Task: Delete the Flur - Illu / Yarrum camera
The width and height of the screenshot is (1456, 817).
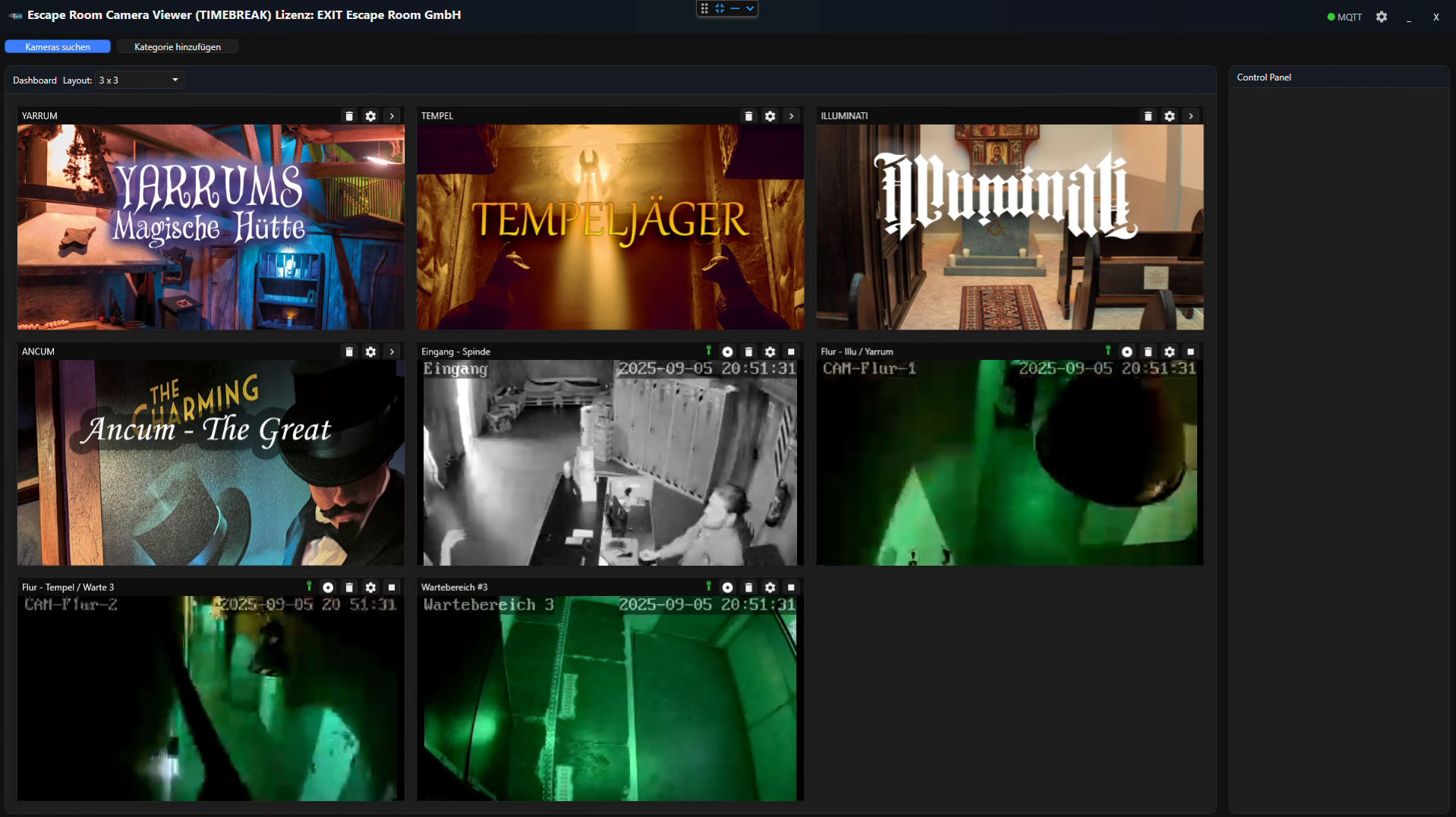Action: point(1148,352)
